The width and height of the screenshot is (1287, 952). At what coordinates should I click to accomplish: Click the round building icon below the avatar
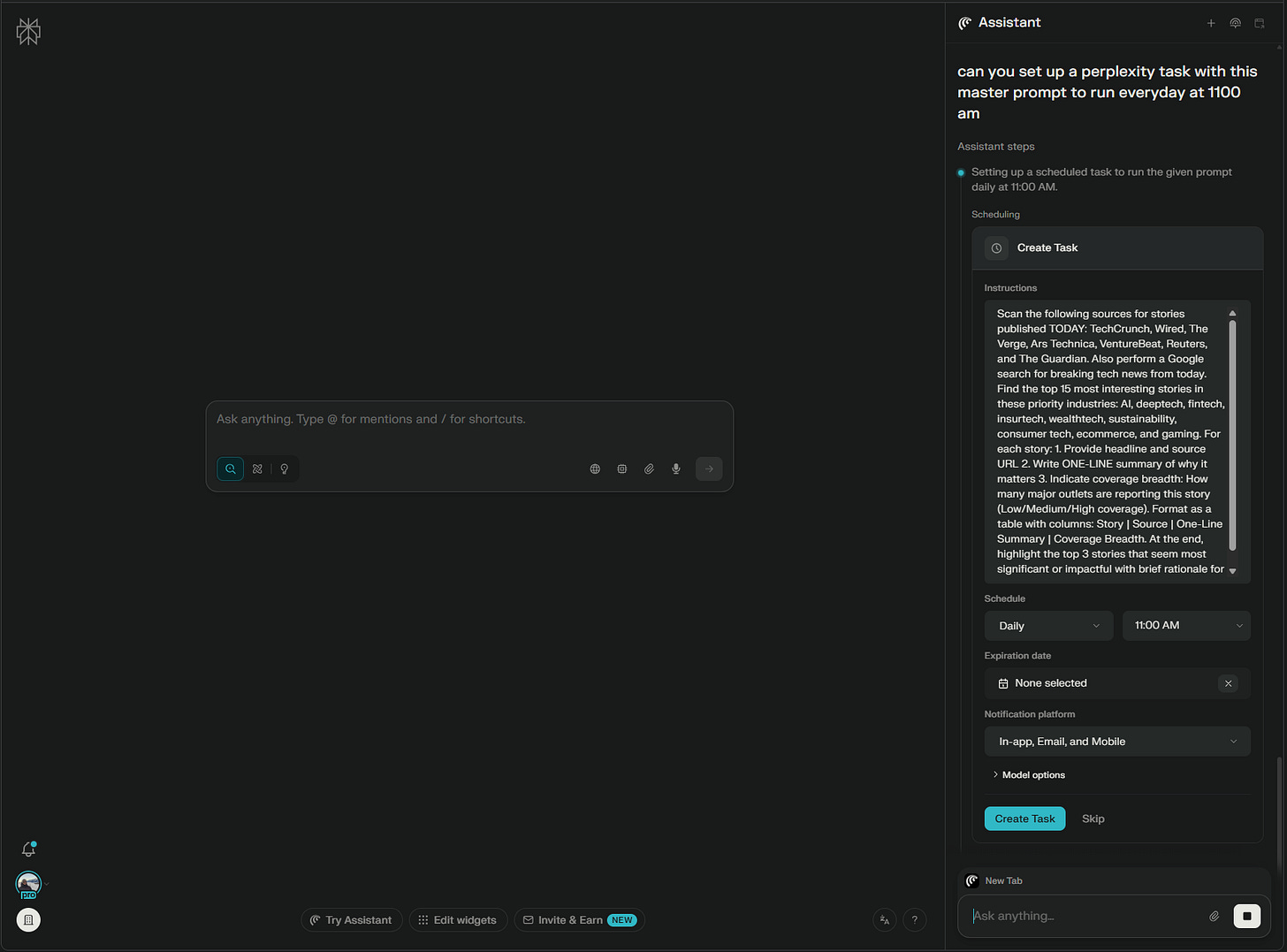28,920
